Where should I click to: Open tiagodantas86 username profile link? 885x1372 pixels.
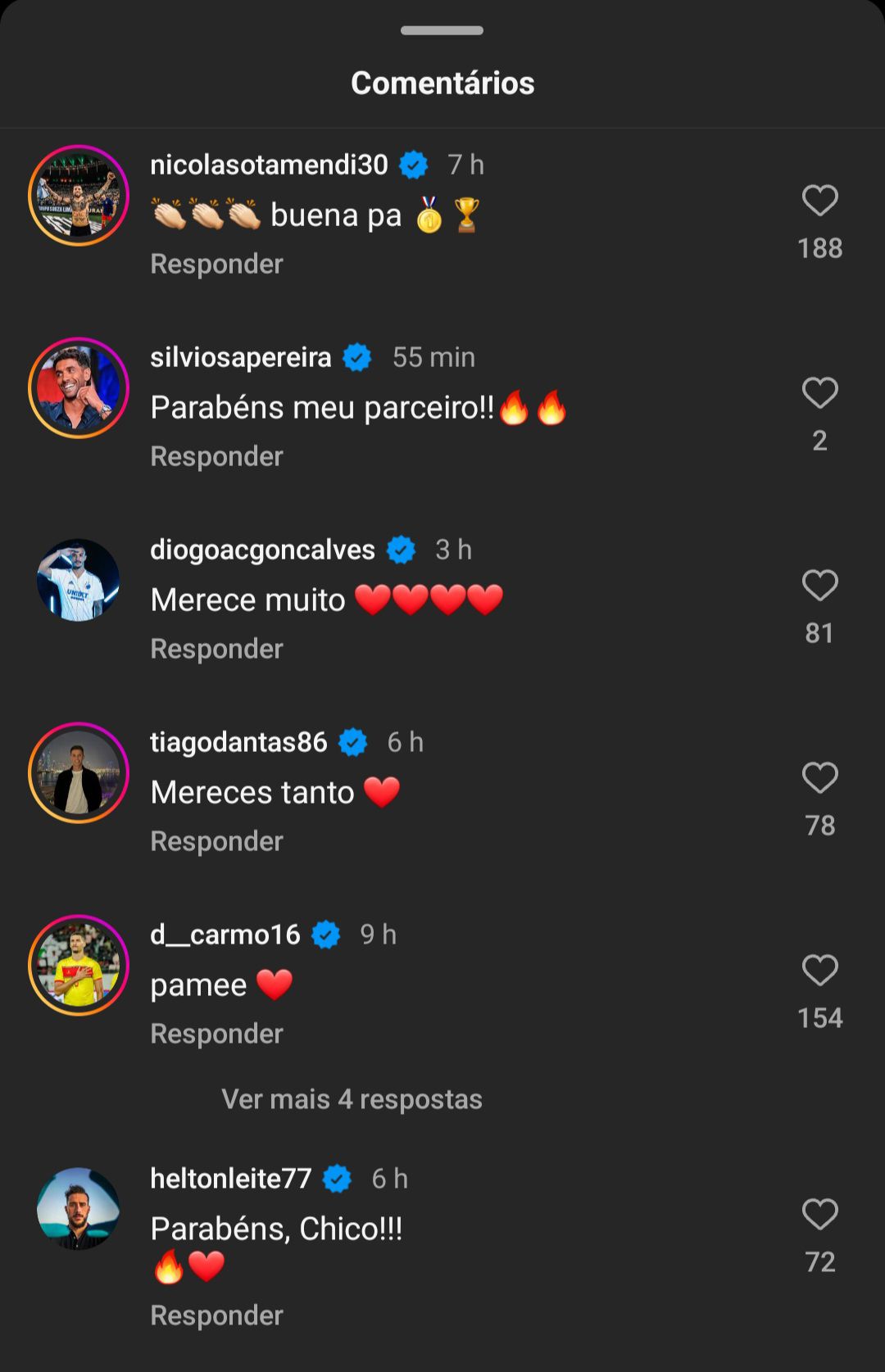click(238, 742)
